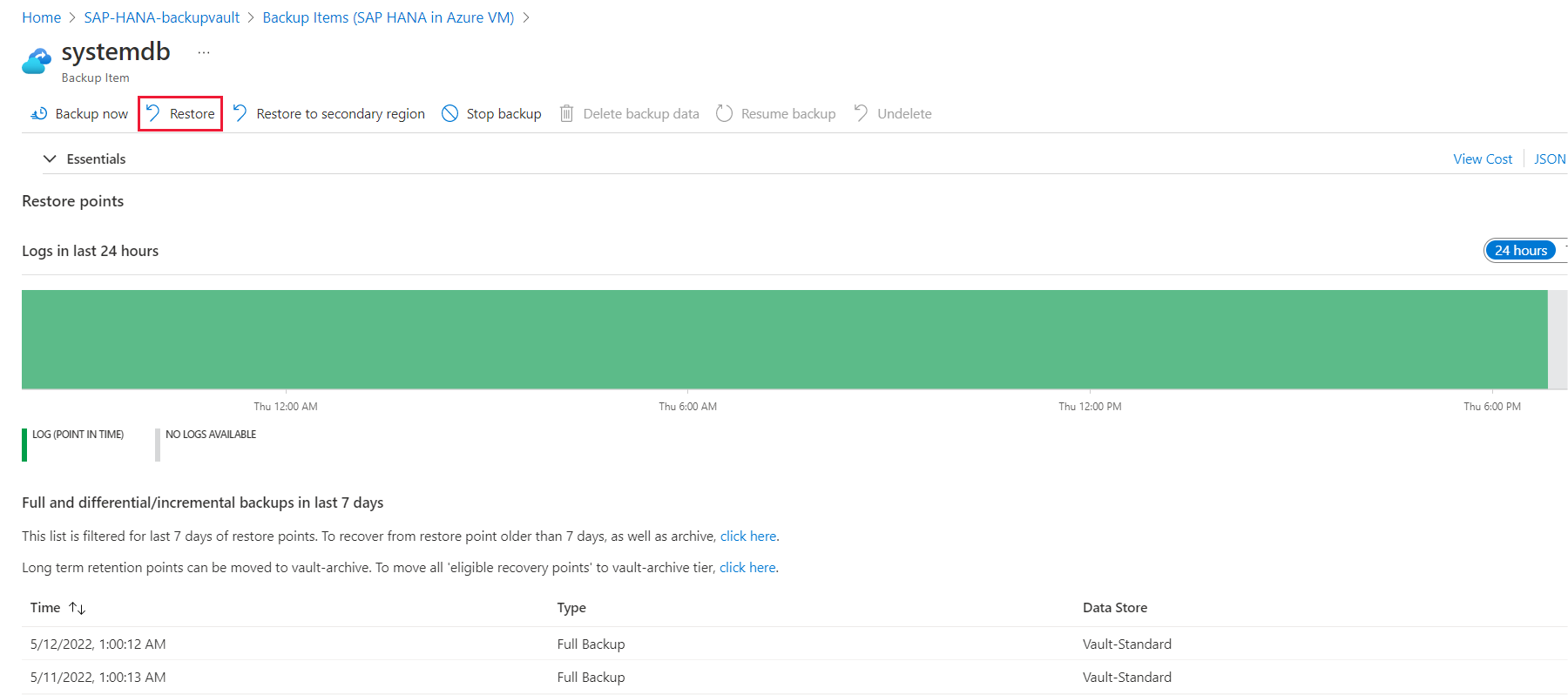Click the LOG (POINT IN TIME) legend entry
1568x695 pixels.
[x=73, y=443]
